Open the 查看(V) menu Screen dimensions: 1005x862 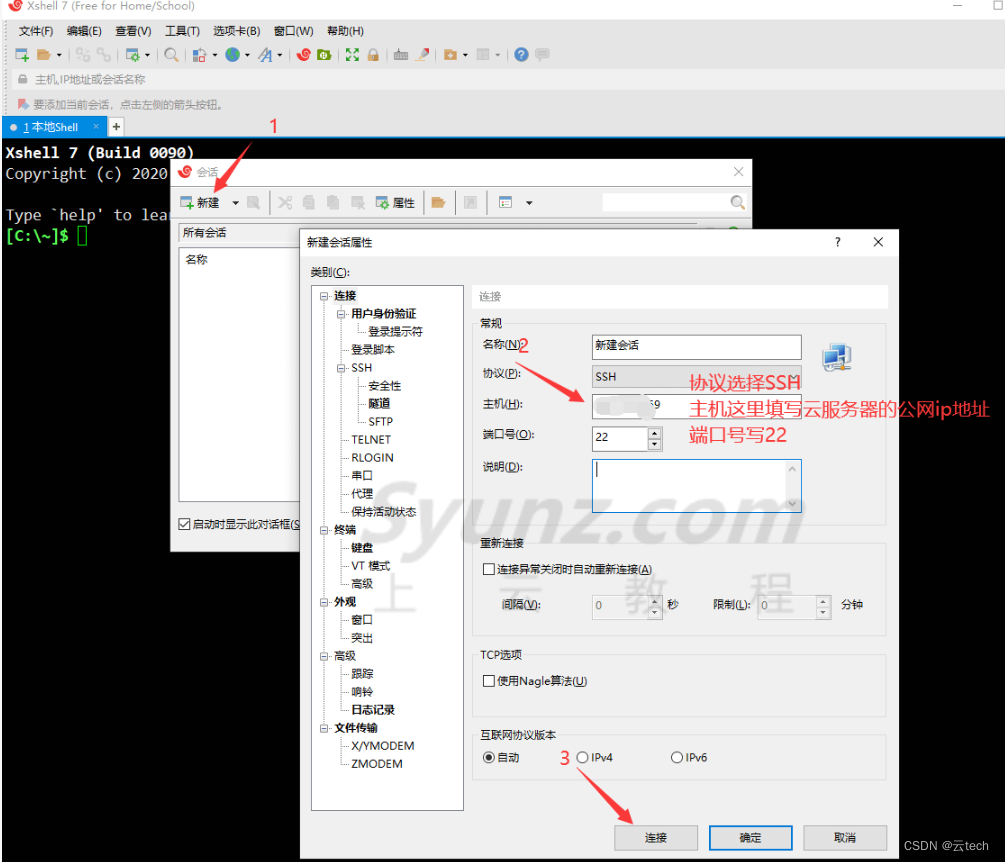pyautogui.click(x=133, y=31)
